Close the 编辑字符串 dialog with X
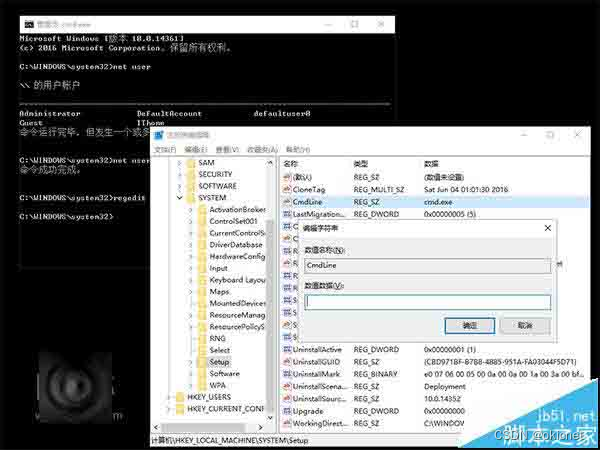The image size is (600, 450). 548,228
